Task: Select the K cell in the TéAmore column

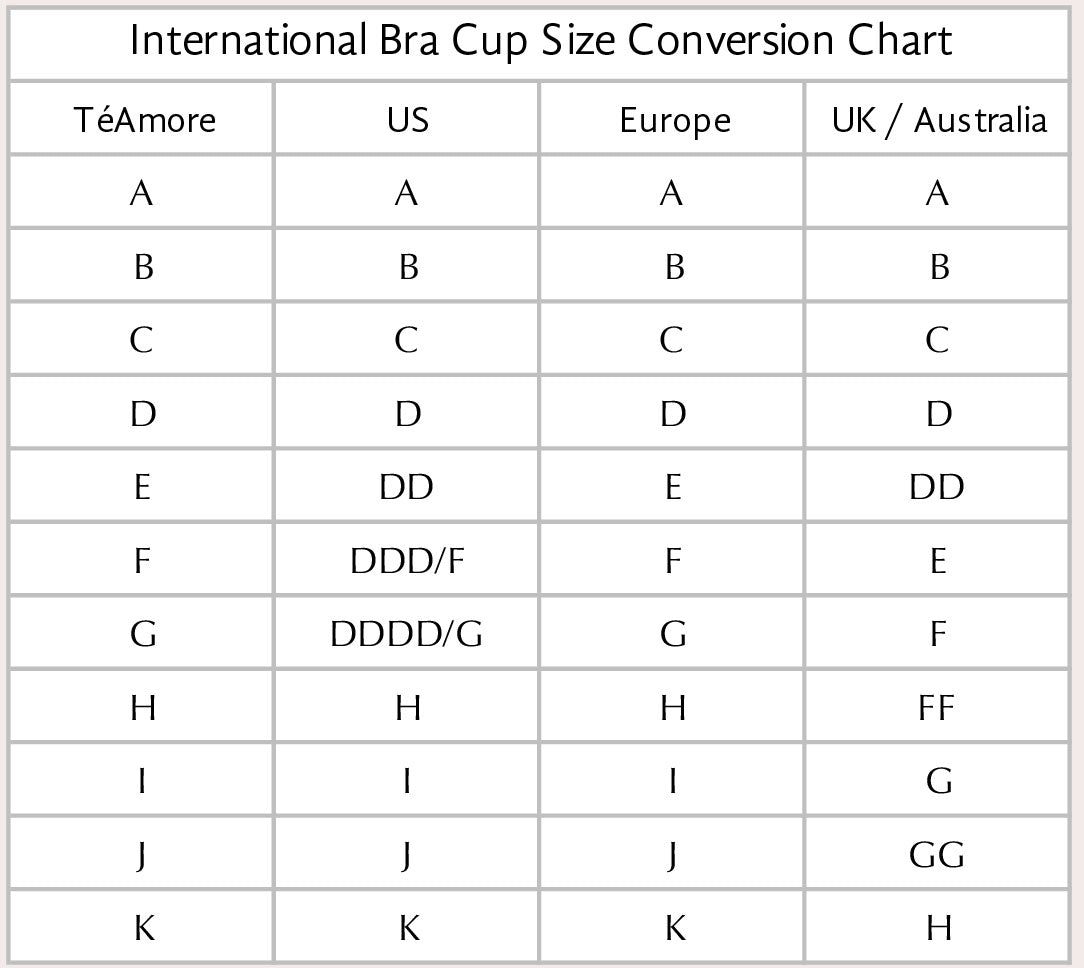Action: 143,929
